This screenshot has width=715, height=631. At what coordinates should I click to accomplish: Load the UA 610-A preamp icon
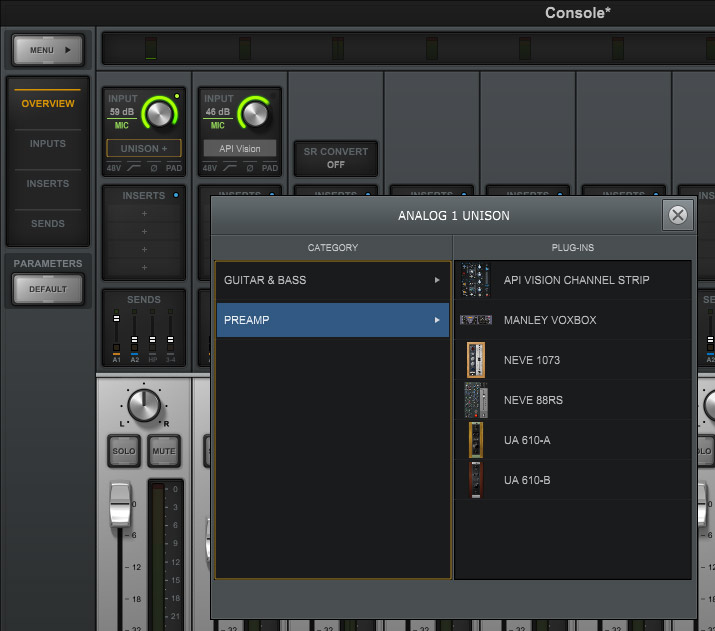(476, 440)
